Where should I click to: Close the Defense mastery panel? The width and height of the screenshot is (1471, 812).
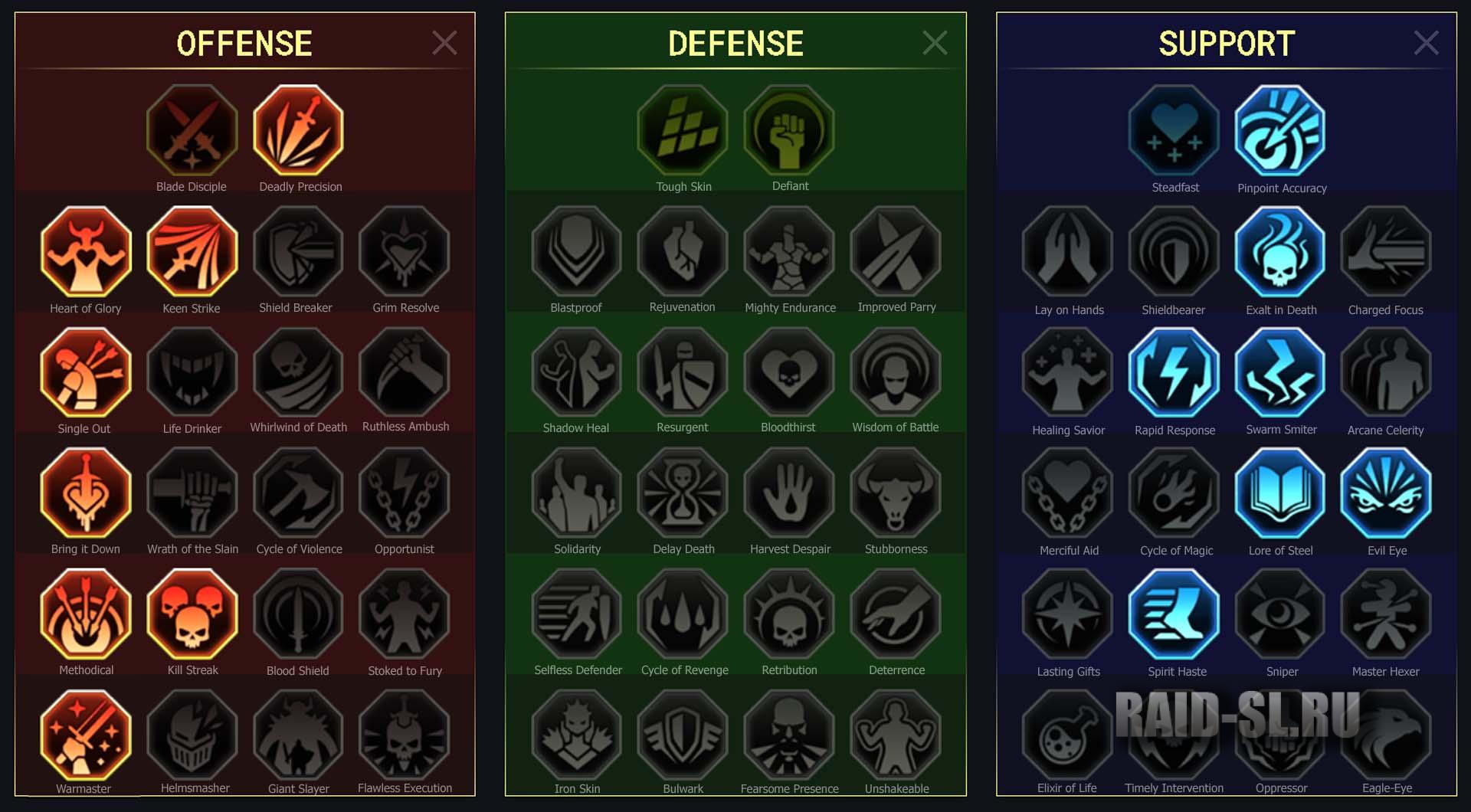pos(935,43)
